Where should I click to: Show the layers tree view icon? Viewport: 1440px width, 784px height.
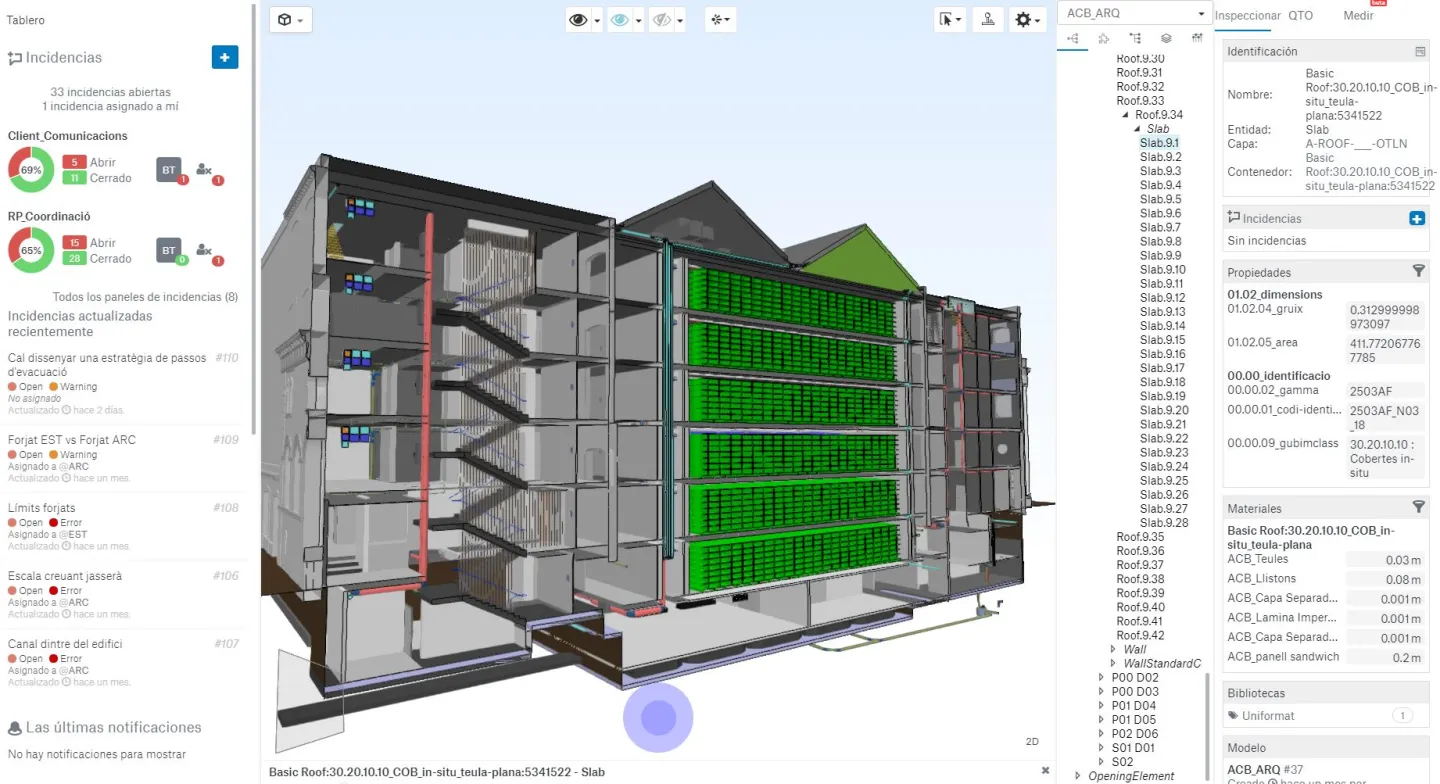point(1166,39)
